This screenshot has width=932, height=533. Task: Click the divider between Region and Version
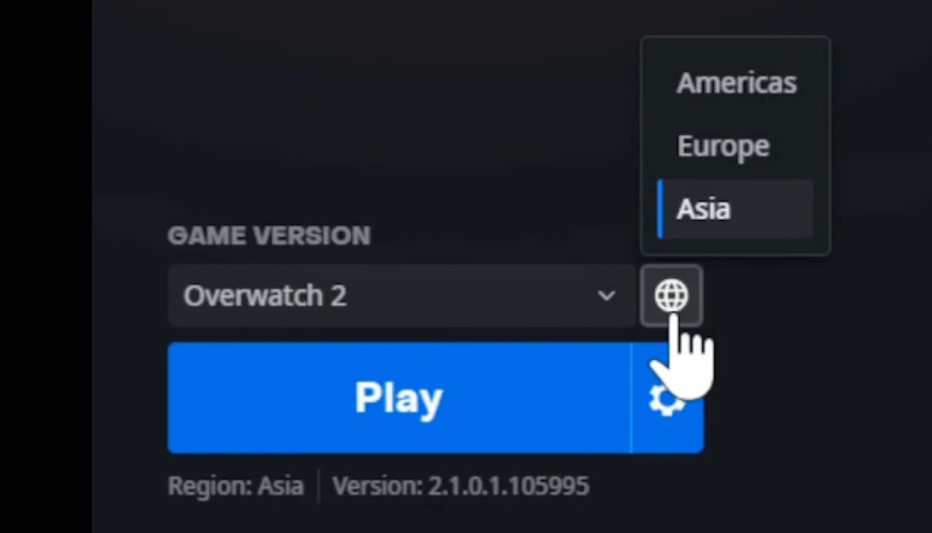[x=319, y=486]
